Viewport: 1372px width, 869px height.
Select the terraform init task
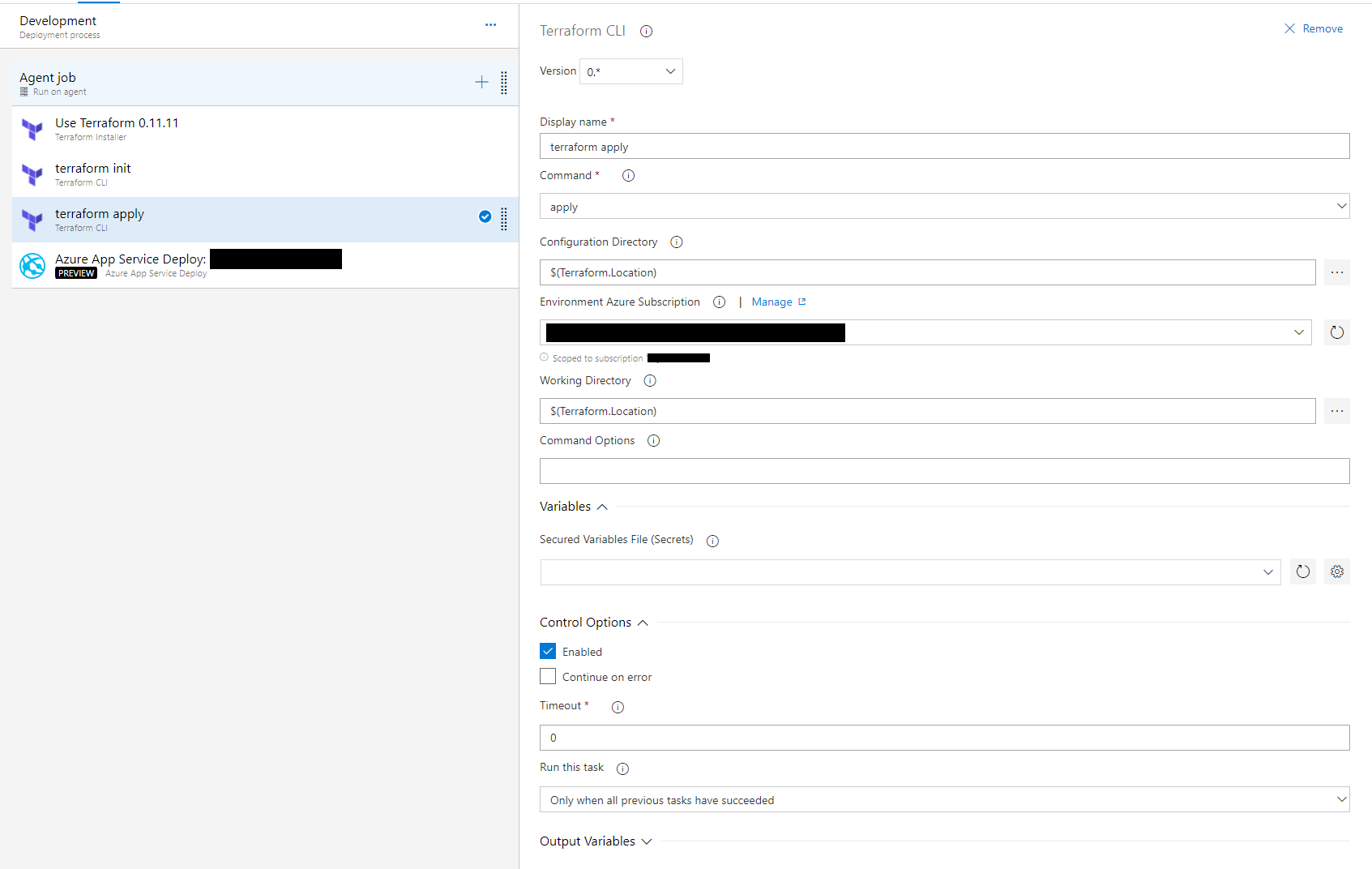(265, 174)
